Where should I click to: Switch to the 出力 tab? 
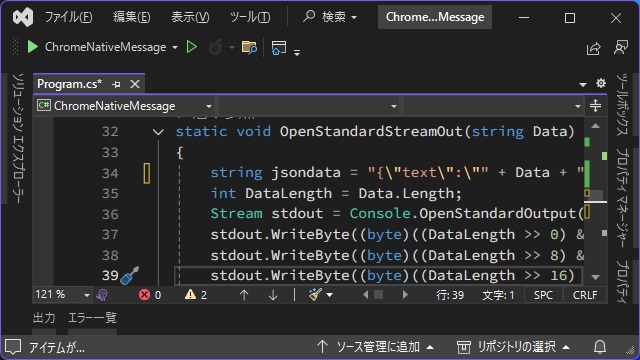44,318
